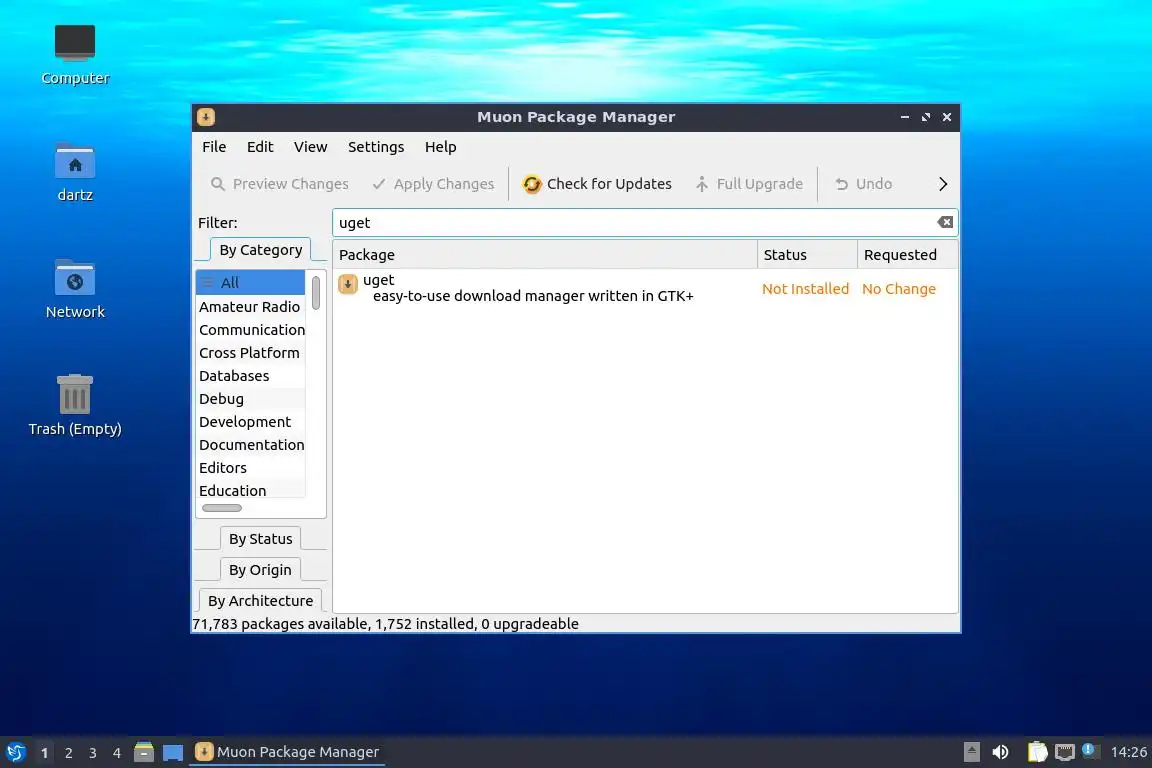The height and width of the screenshot is (768, 1152).
Task: Switch to the By Status tab
Action: (261, 539)
